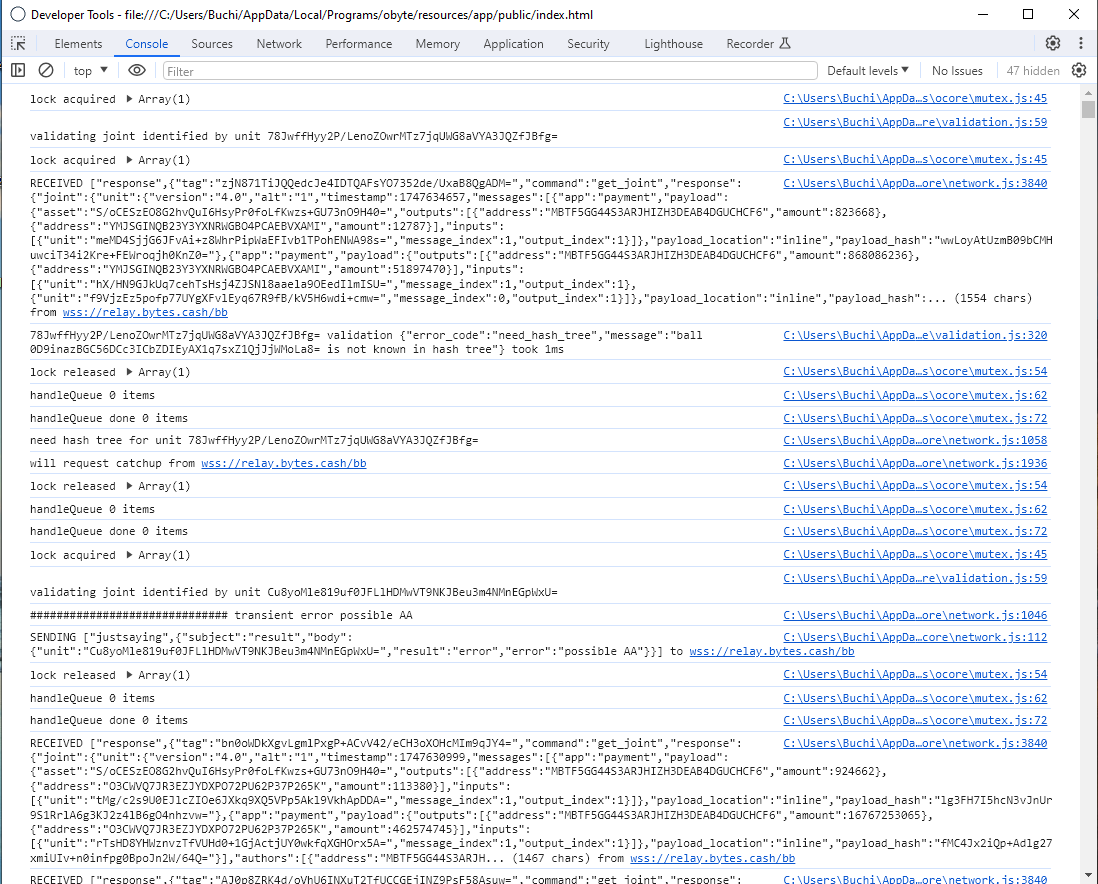
Task: Switch to the Elements tab
Action: [x=78, y=43]
